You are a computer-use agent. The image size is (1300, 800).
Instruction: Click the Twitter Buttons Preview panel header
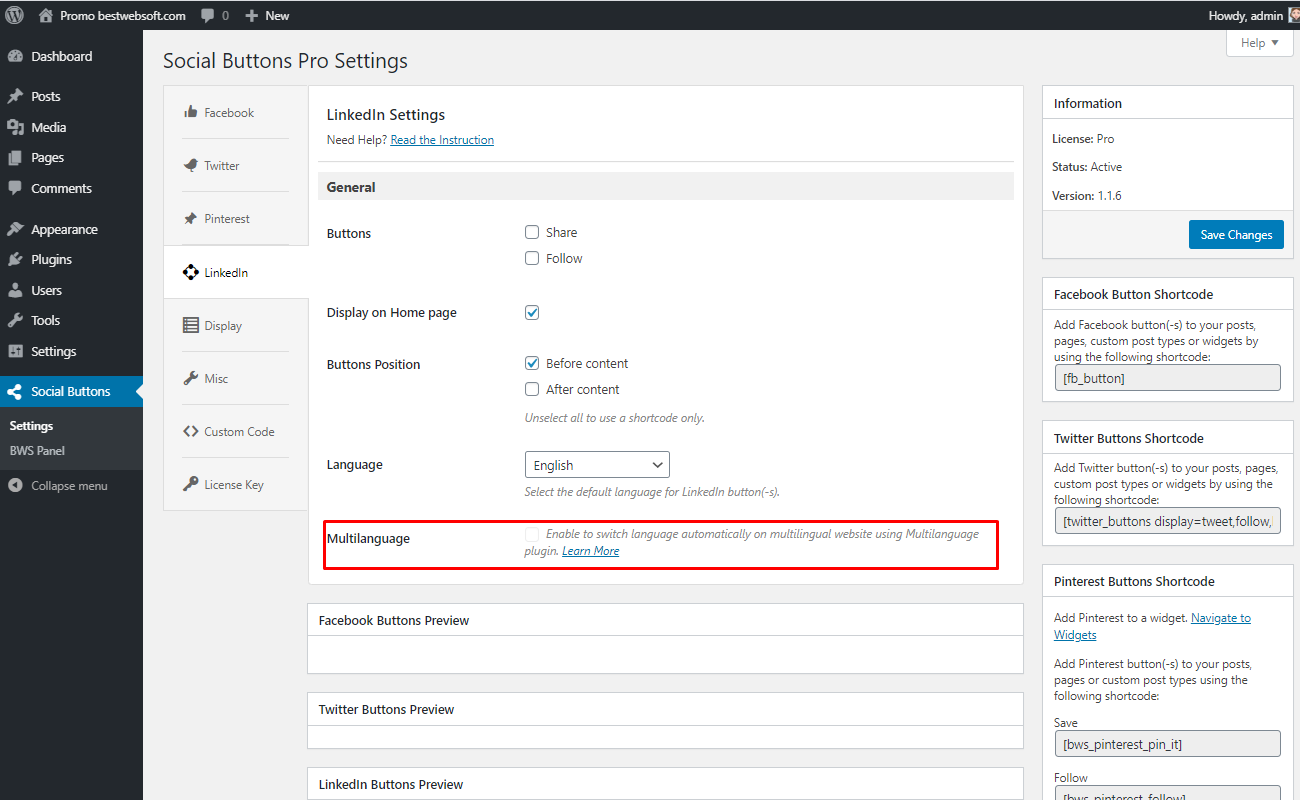(x=665, y=709)
